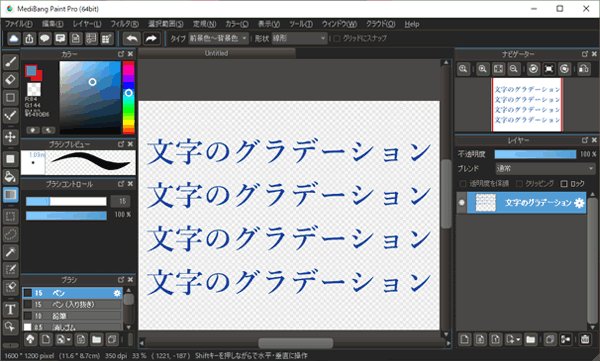The width and height of the screenshot is (600, 362).
Task: Open settings gear of the 文字のグラデーション layer
Action: pyautogui.click(x=579, y=203)
